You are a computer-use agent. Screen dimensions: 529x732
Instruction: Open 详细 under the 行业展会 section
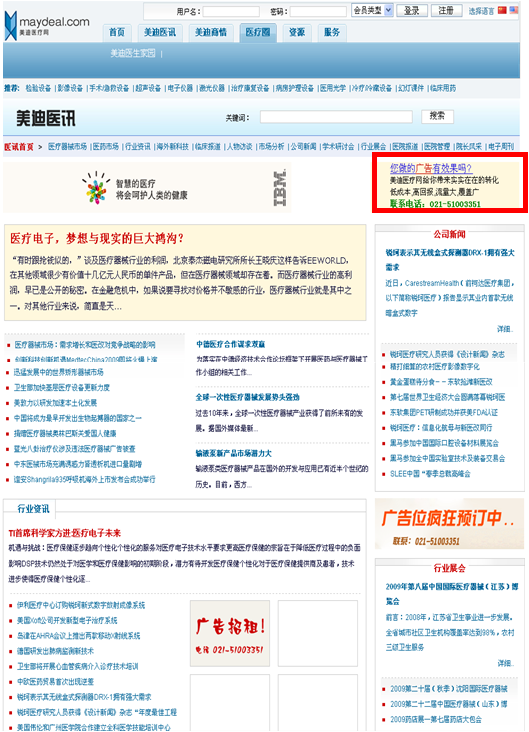pyautogui.click(x=505, y=663)
